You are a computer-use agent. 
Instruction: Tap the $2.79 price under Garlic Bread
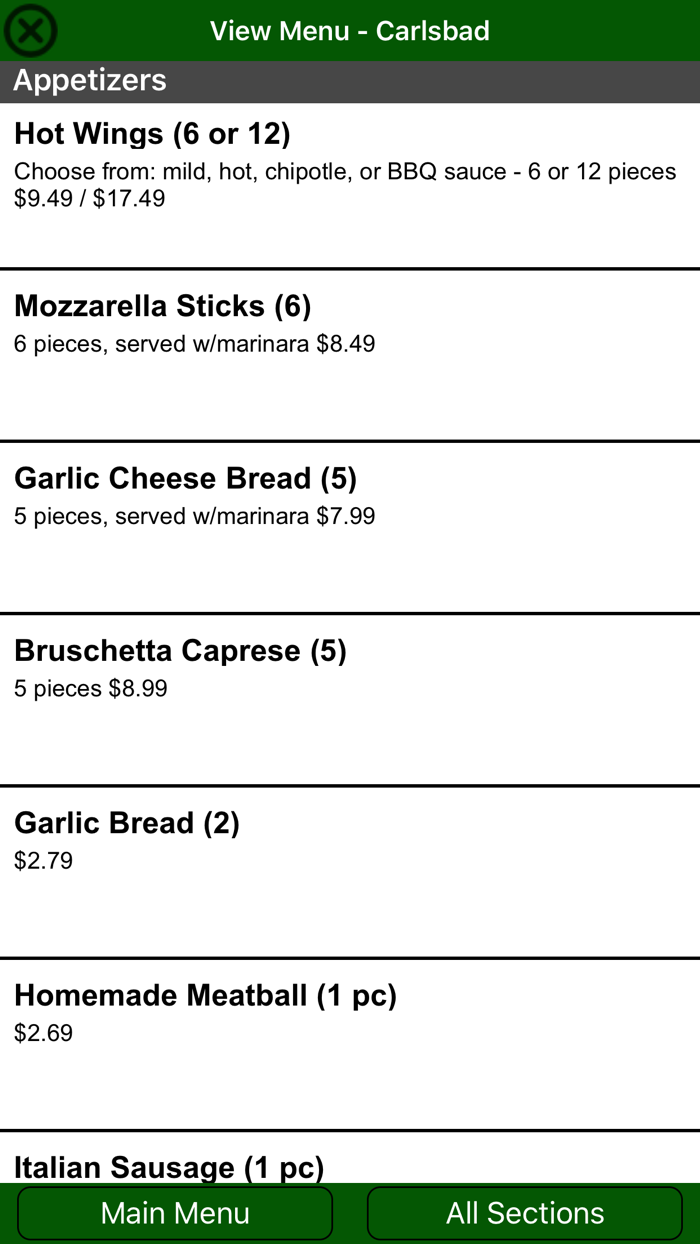(43, 860)
